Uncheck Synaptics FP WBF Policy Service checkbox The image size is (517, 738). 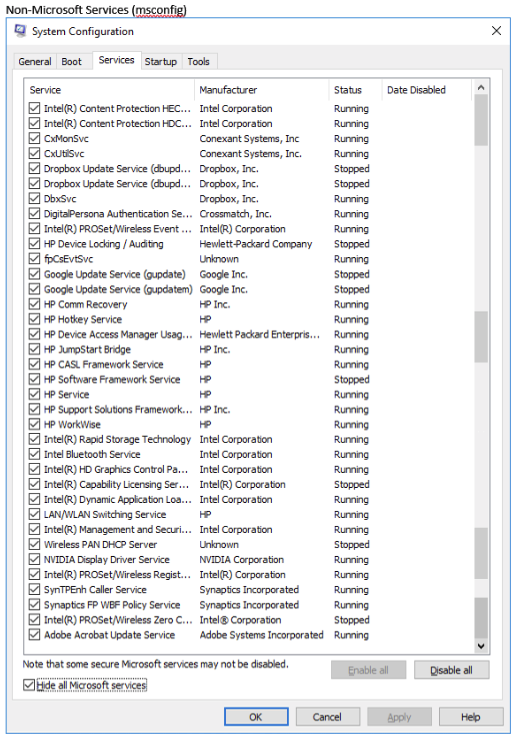click(x=34, y=605)
